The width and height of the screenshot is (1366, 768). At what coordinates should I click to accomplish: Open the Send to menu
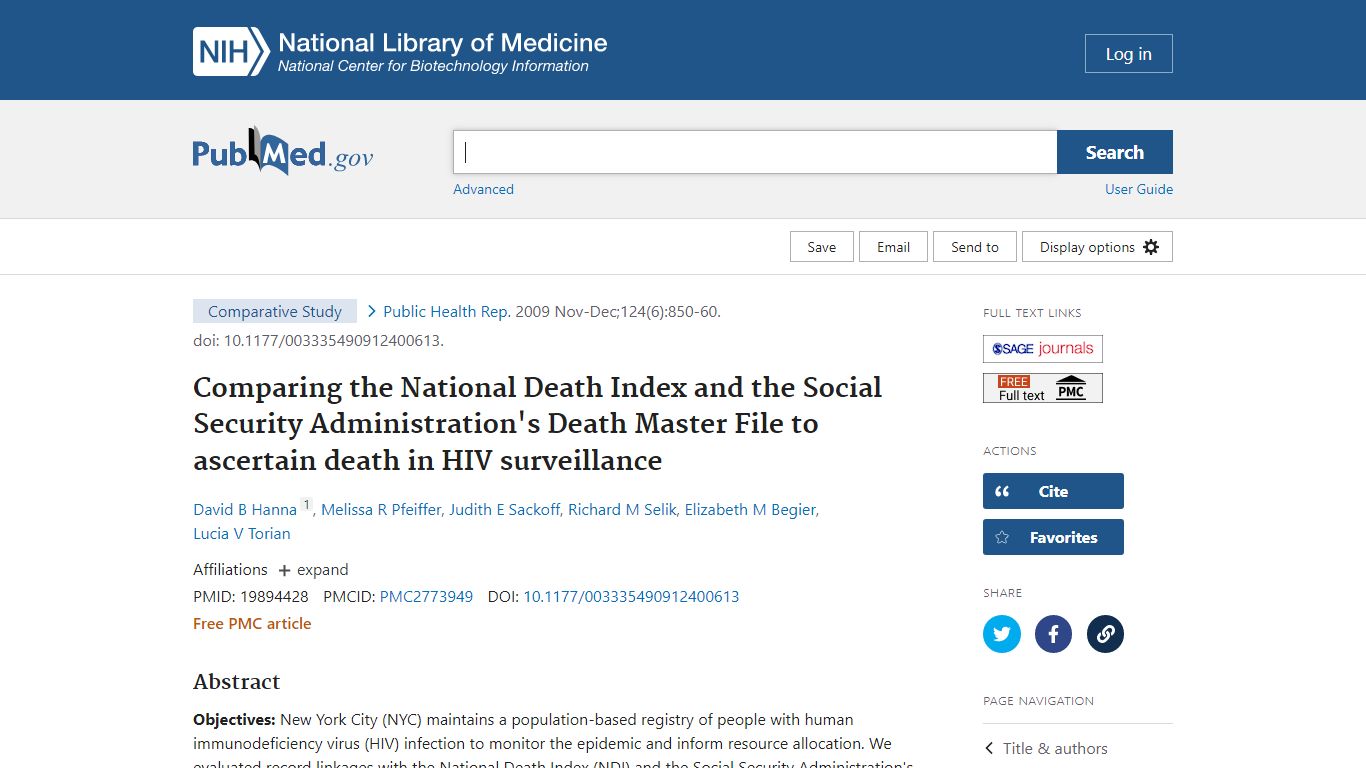click(x=975, y=247)
